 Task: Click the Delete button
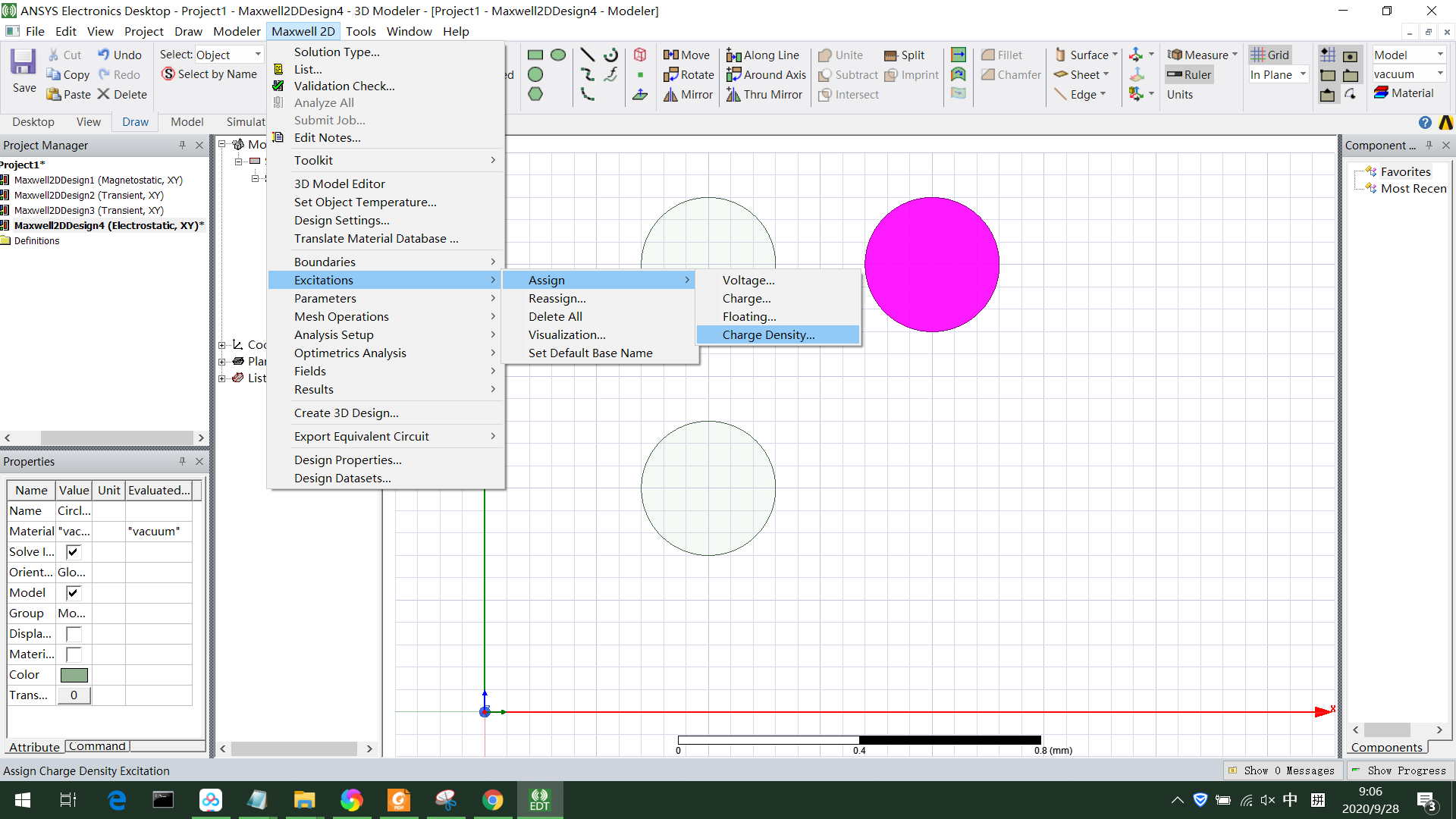tap(122, 94)
